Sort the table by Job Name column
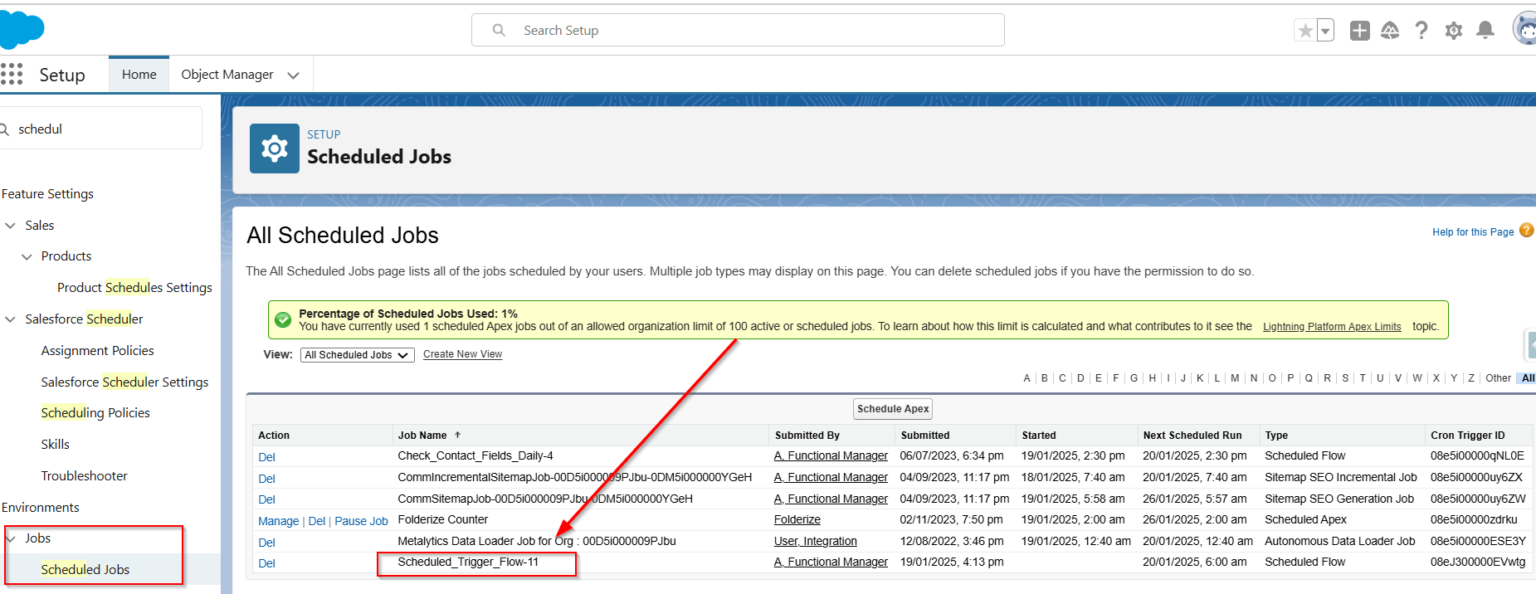 [422, 435]
